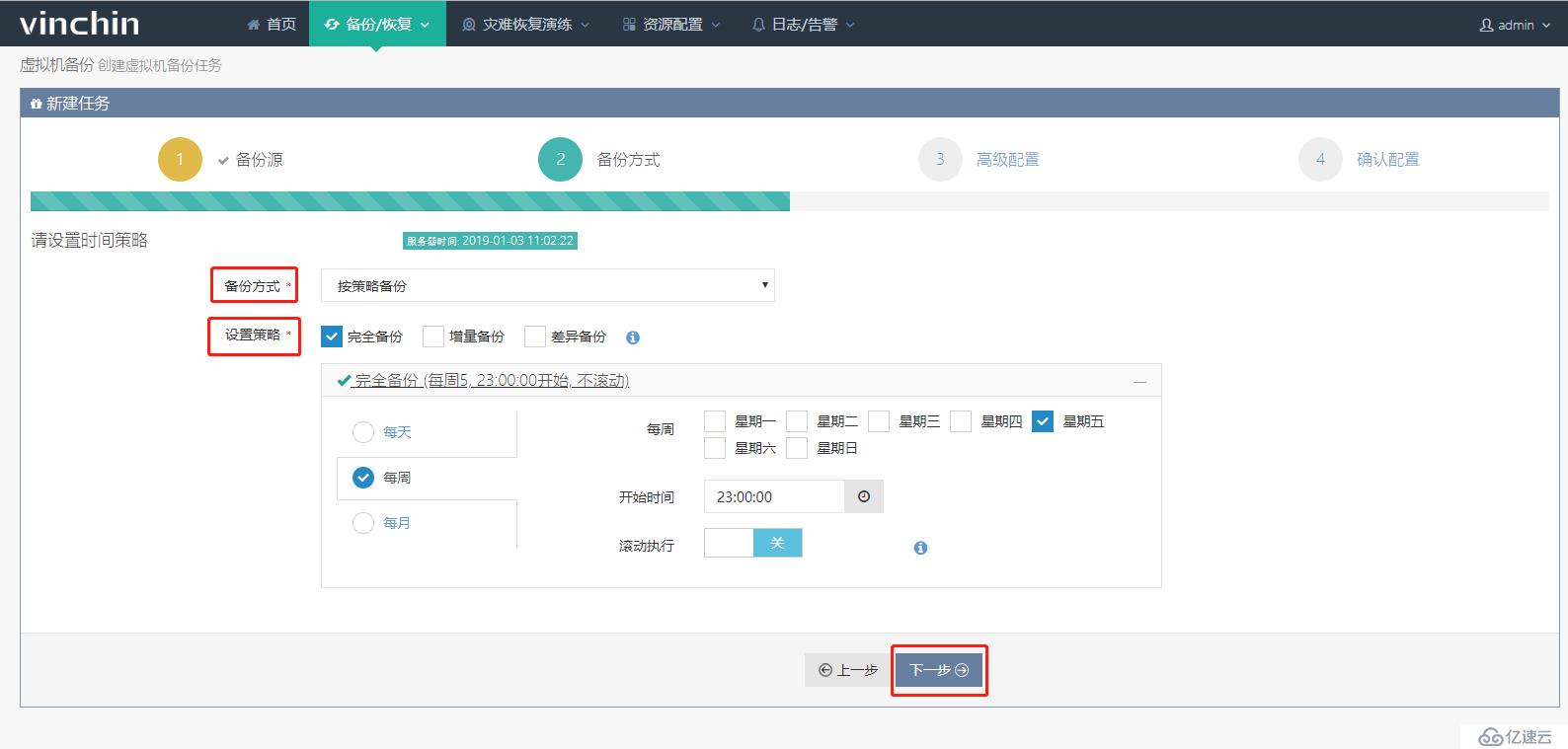Click step 3 circle 高级配置
The width and height of the screenshot is (1568, 749).
pos(940,159)
